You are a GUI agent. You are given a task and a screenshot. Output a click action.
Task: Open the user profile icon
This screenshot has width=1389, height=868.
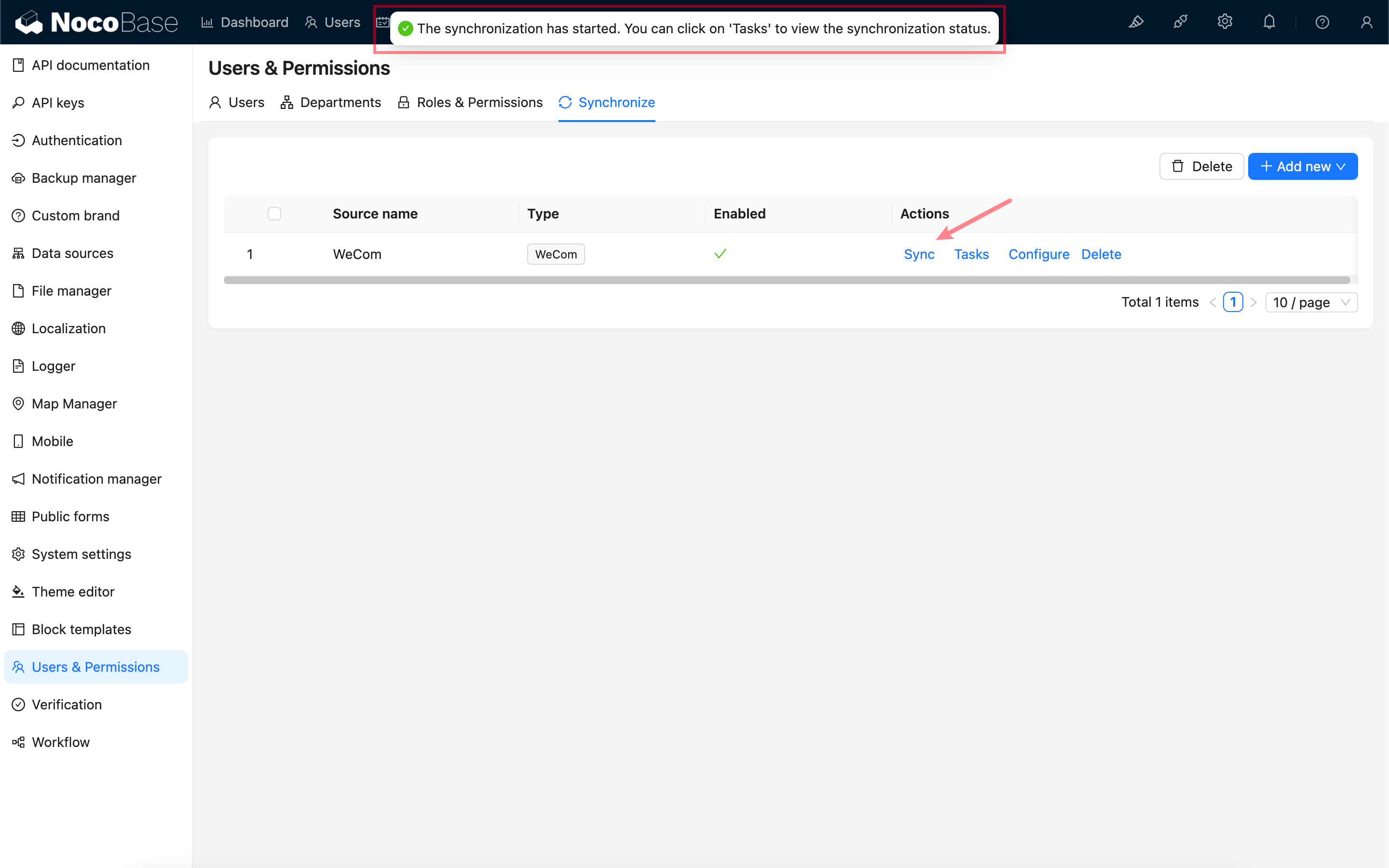coord(1366,22)
